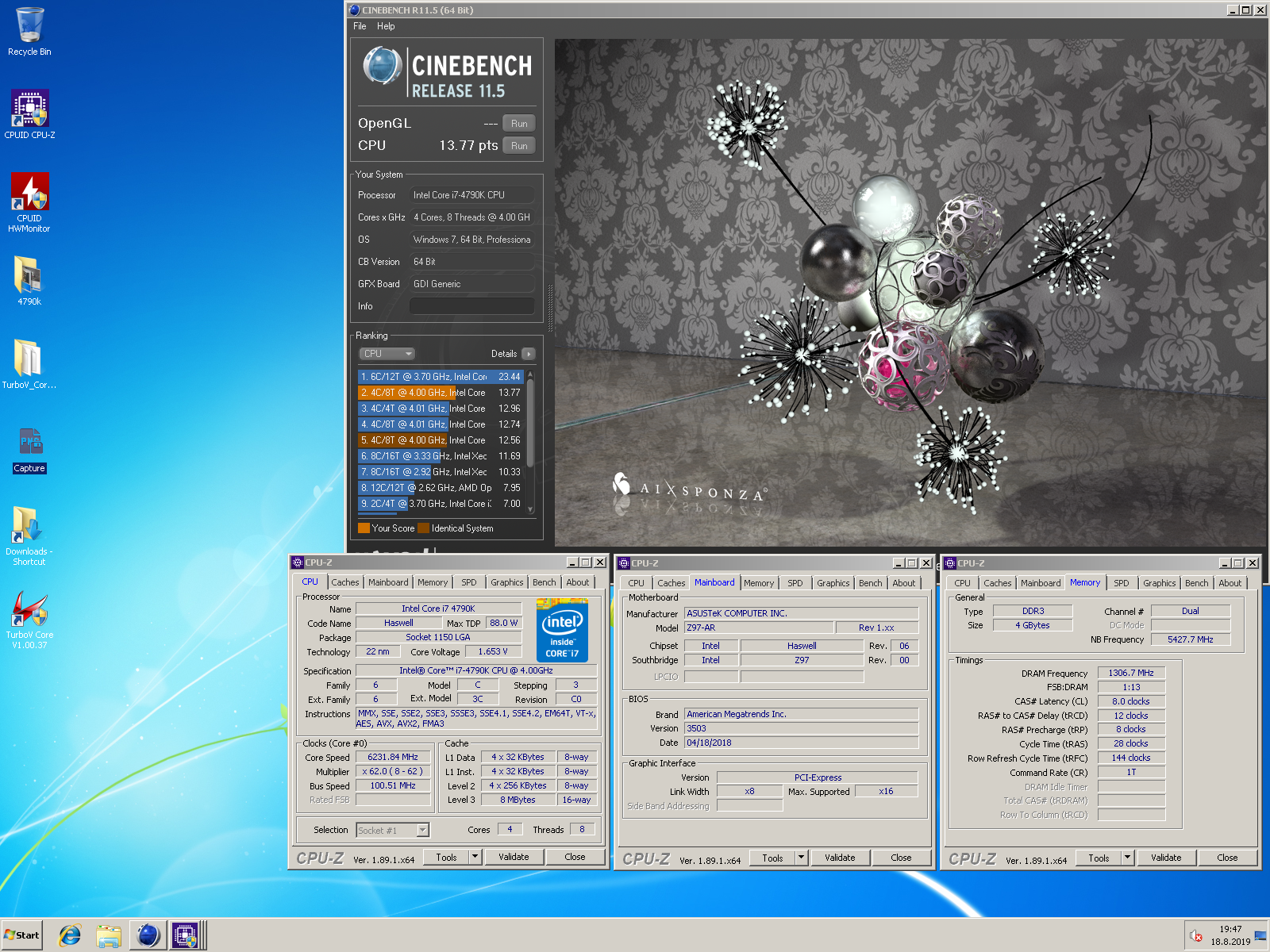1270x952 pixels.
Task: Open Tools dropdown arrow in Memory window
Action: (x=1127, y=858)
